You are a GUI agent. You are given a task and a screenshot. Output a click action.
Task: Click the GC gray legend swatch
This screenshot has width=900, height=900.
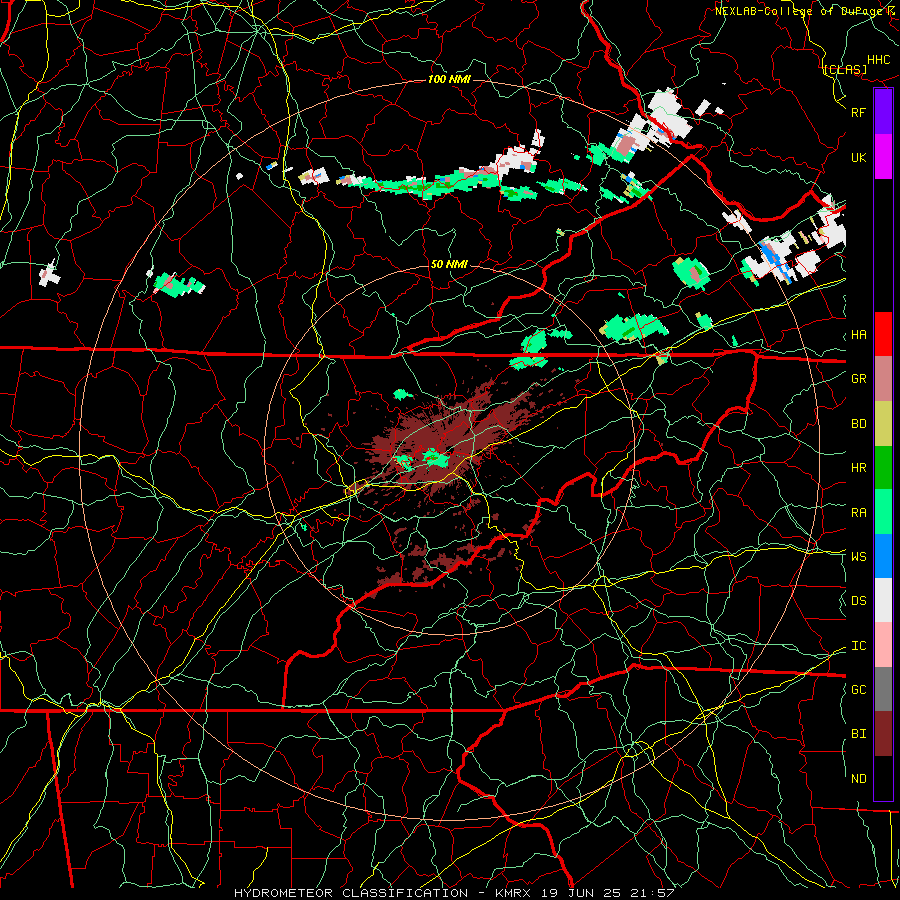tap(883, 689)
